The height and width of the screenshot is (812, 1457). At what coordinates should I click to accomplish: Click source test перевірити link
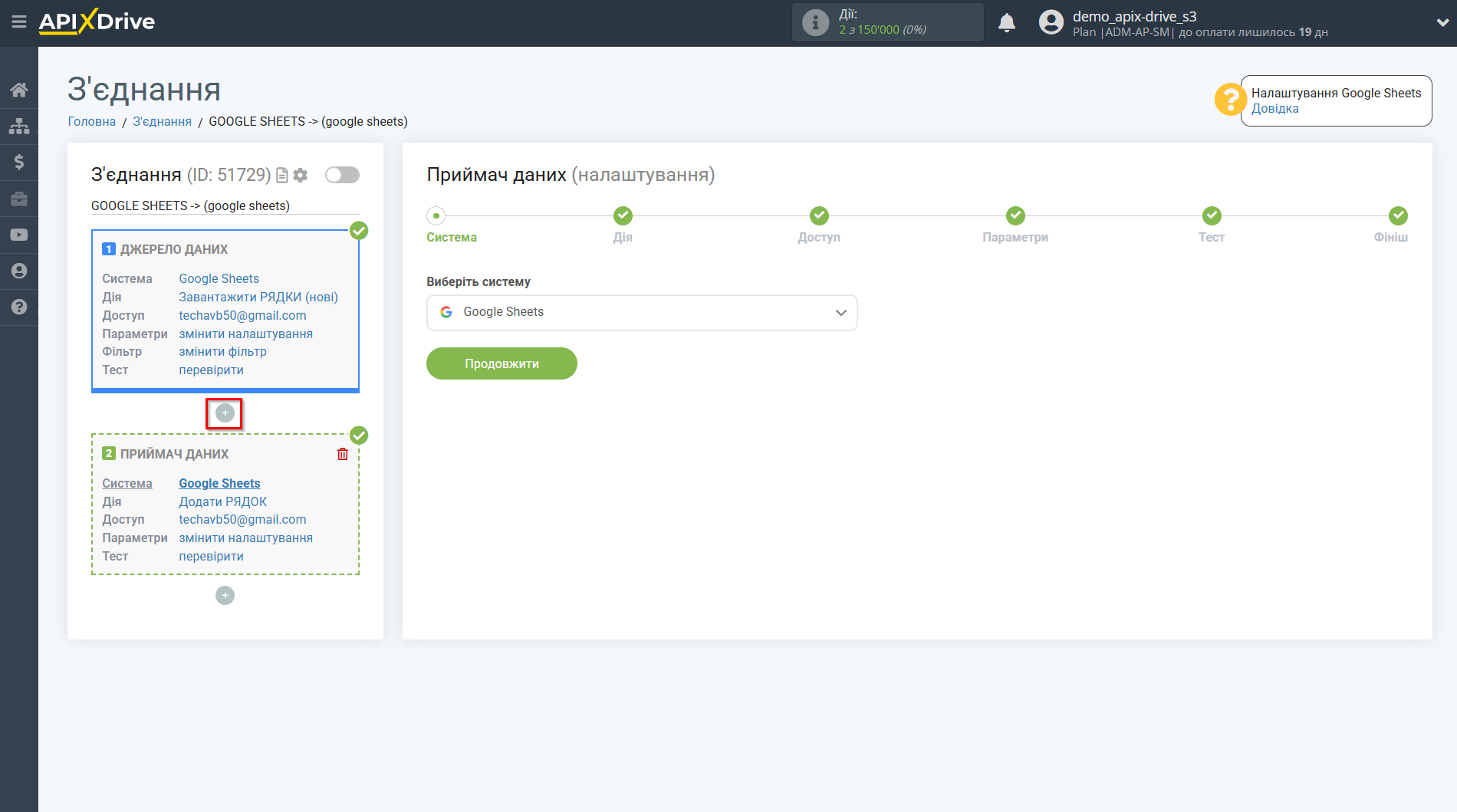[211, 370]
